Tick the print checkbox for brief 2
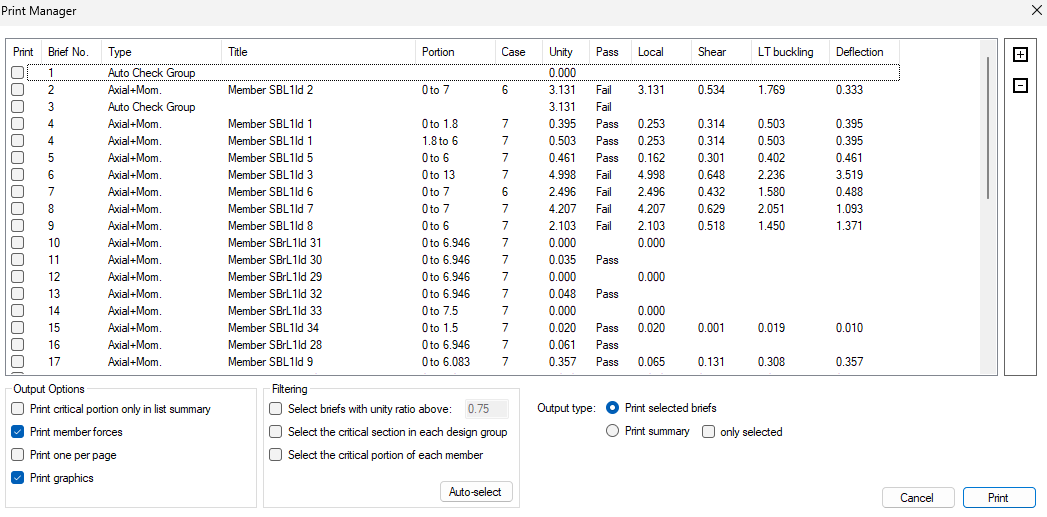The image size is (1047, 517). click(17, 90)
